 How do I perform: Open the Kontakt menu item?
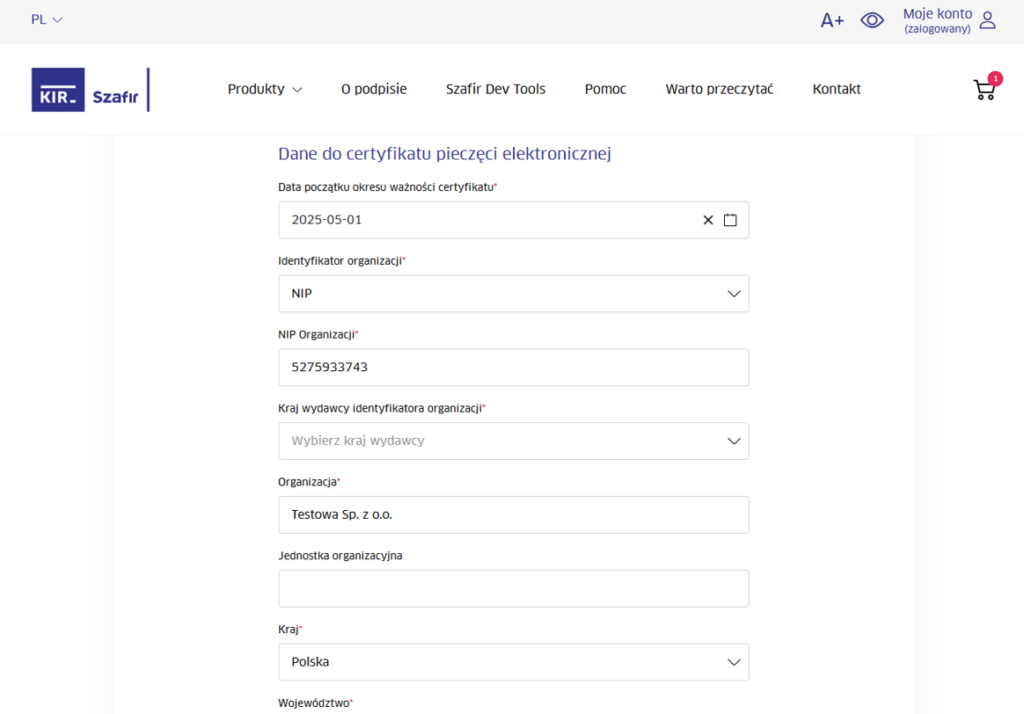tap(837, 89)
